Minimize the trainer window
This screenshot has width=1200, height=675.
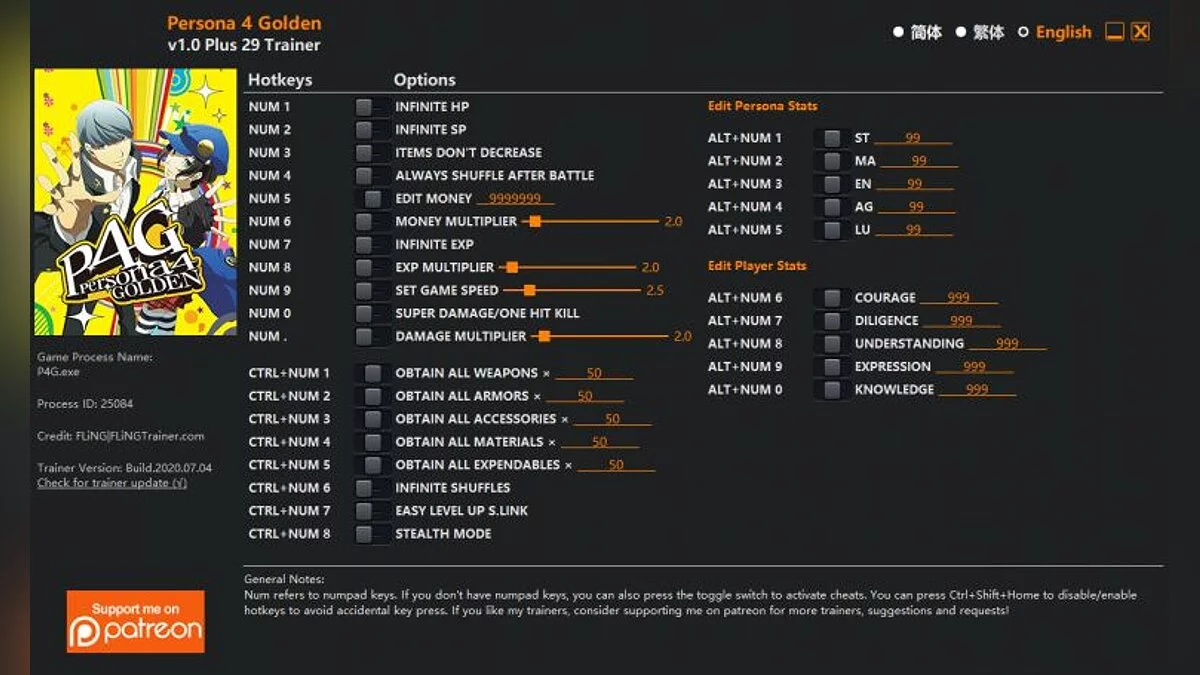pyautogui.click(x=1114, y=32)
